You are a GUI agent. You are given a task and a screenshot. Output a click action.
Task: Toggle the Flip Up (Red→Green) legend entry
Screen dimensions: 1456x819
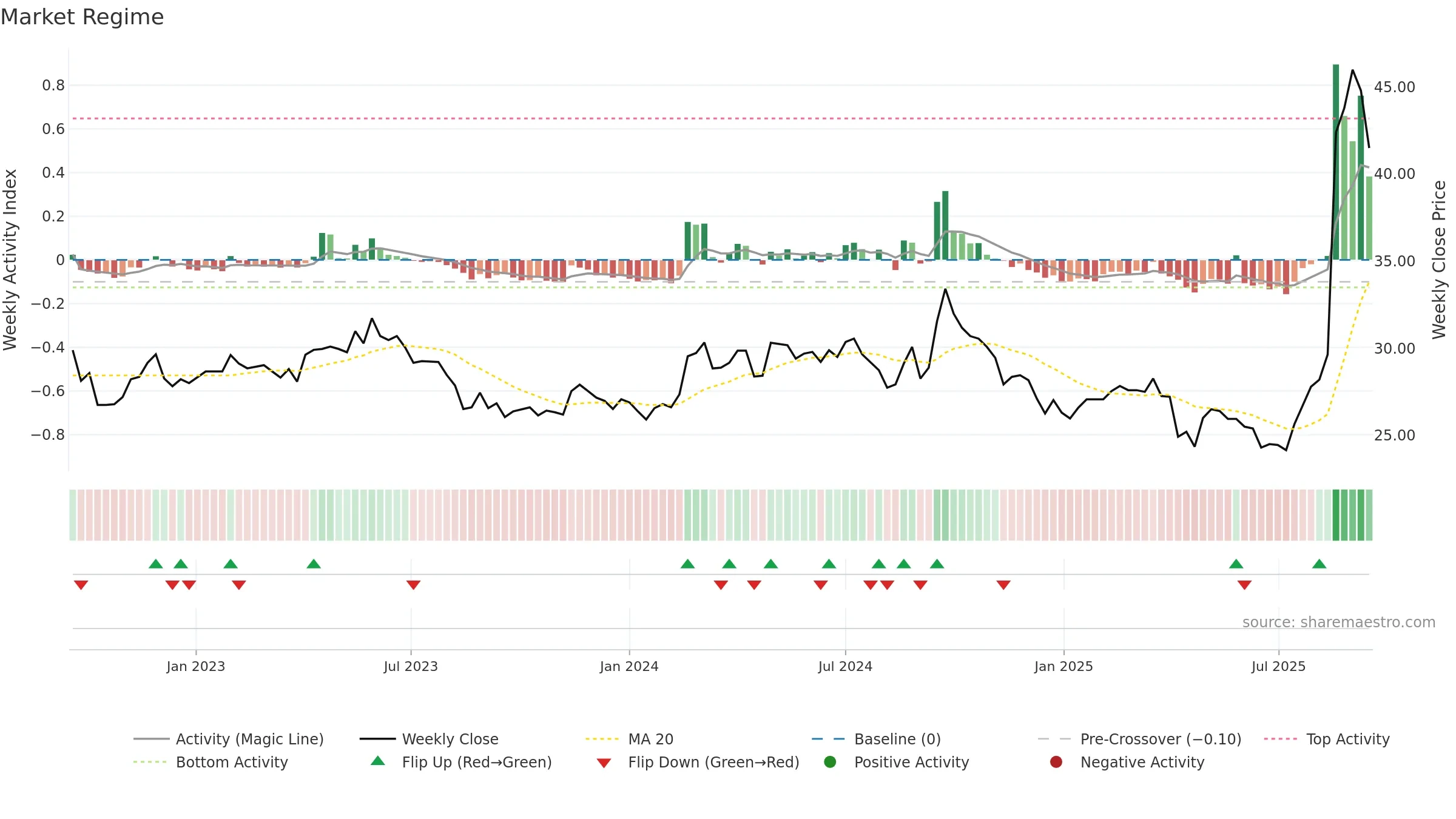click(461, 762)
